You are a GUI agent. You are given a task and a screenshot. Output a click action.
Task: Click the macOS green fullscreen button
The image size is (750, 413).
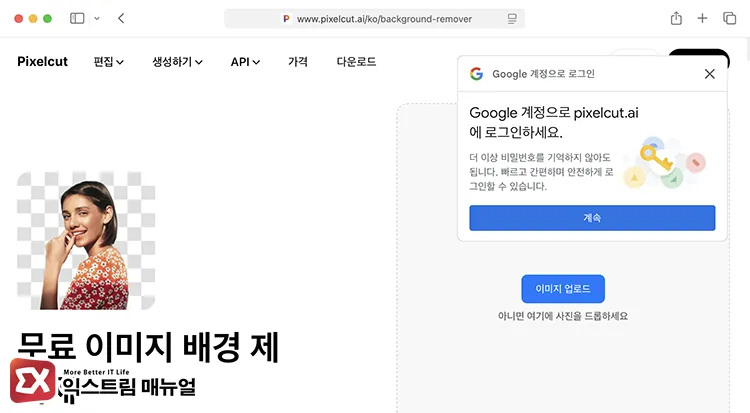[47, 19]
